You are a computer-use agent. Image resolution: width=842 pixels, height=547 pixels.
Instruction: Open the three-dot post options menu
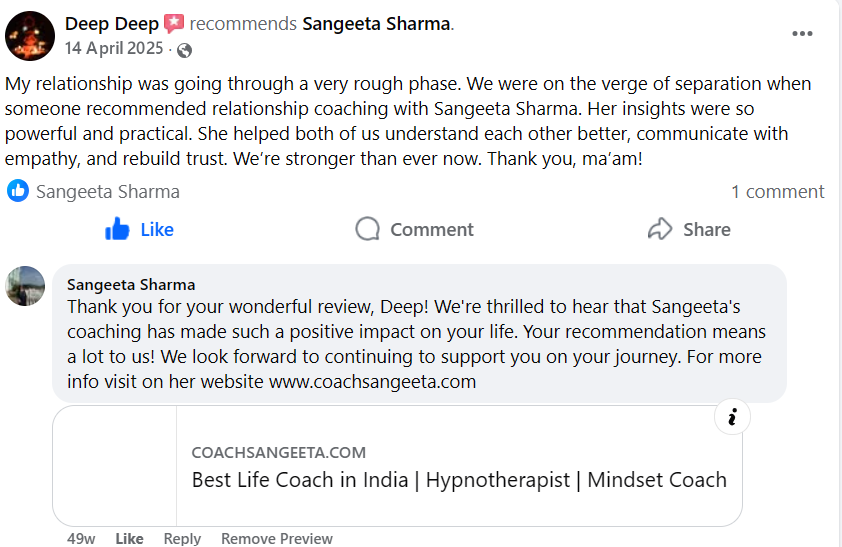point(802,34)
